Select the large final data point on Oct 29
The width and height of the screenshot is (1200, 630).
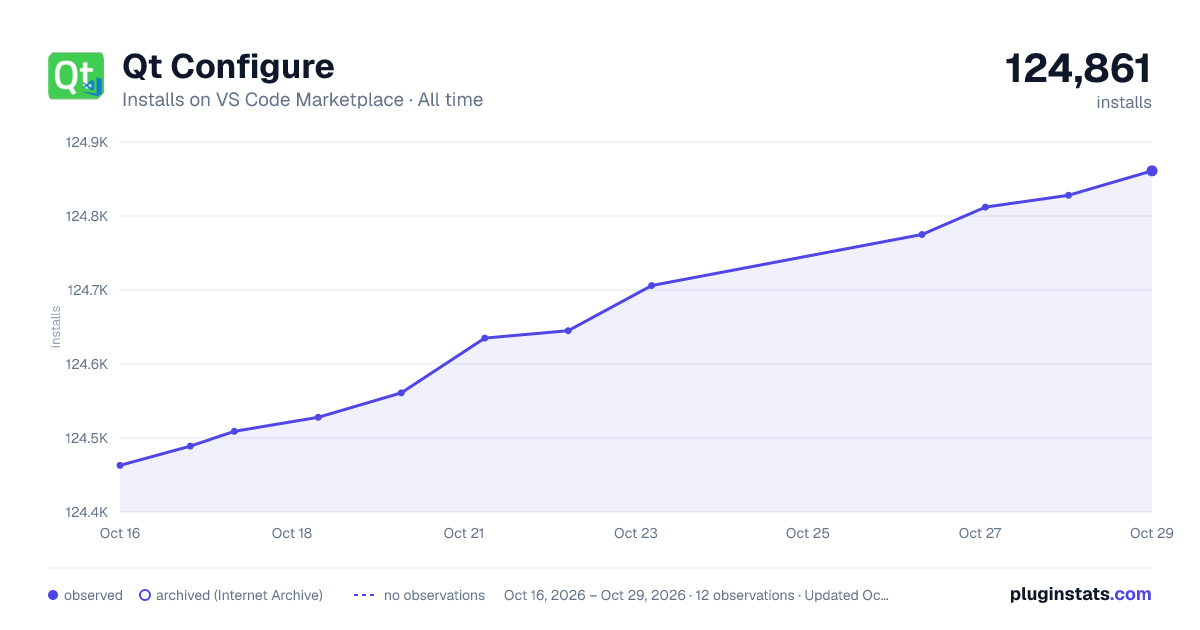(x=1152, y=171)
